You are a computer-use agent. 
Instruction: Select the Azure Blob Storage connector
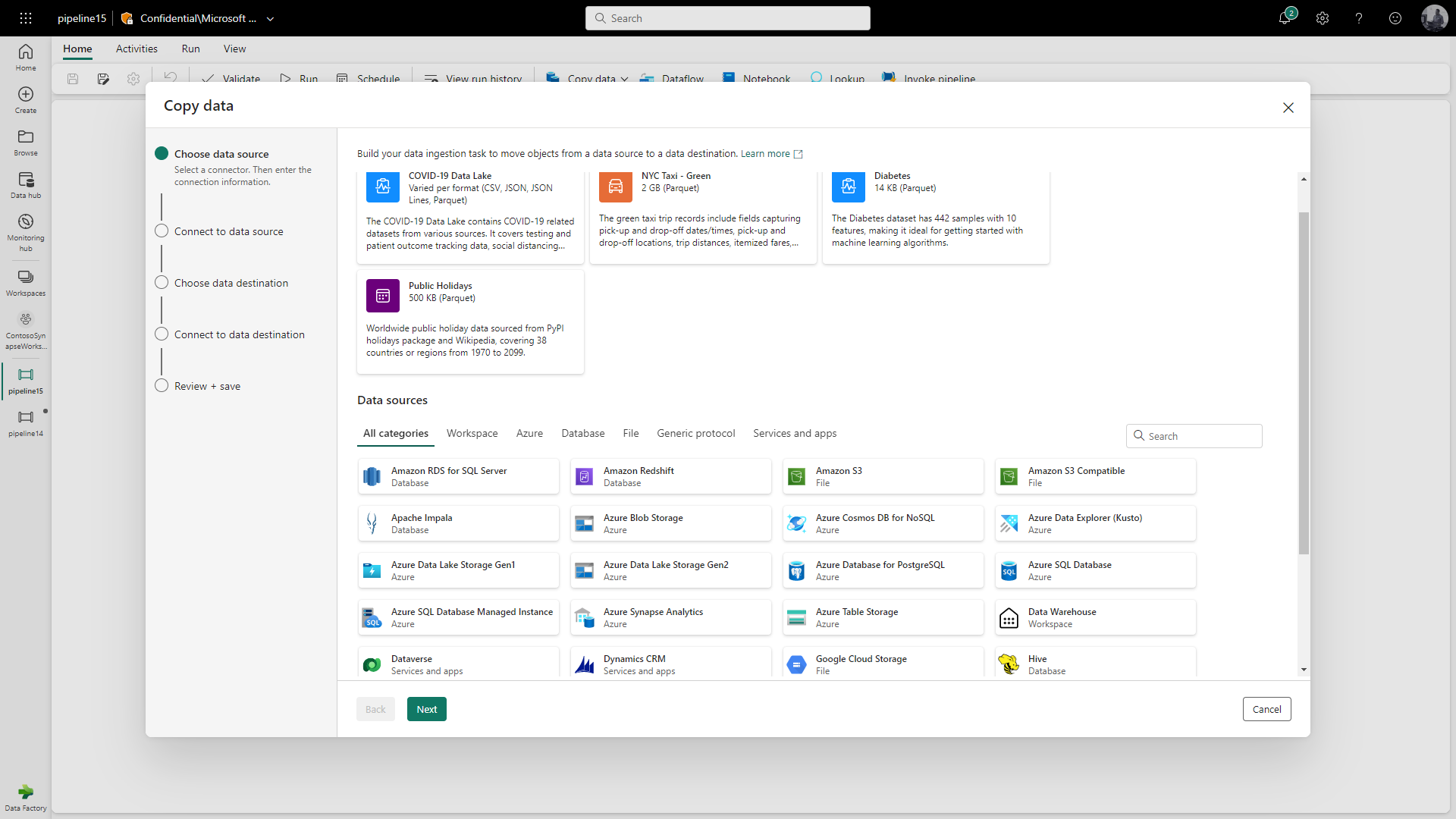[670, 523]
